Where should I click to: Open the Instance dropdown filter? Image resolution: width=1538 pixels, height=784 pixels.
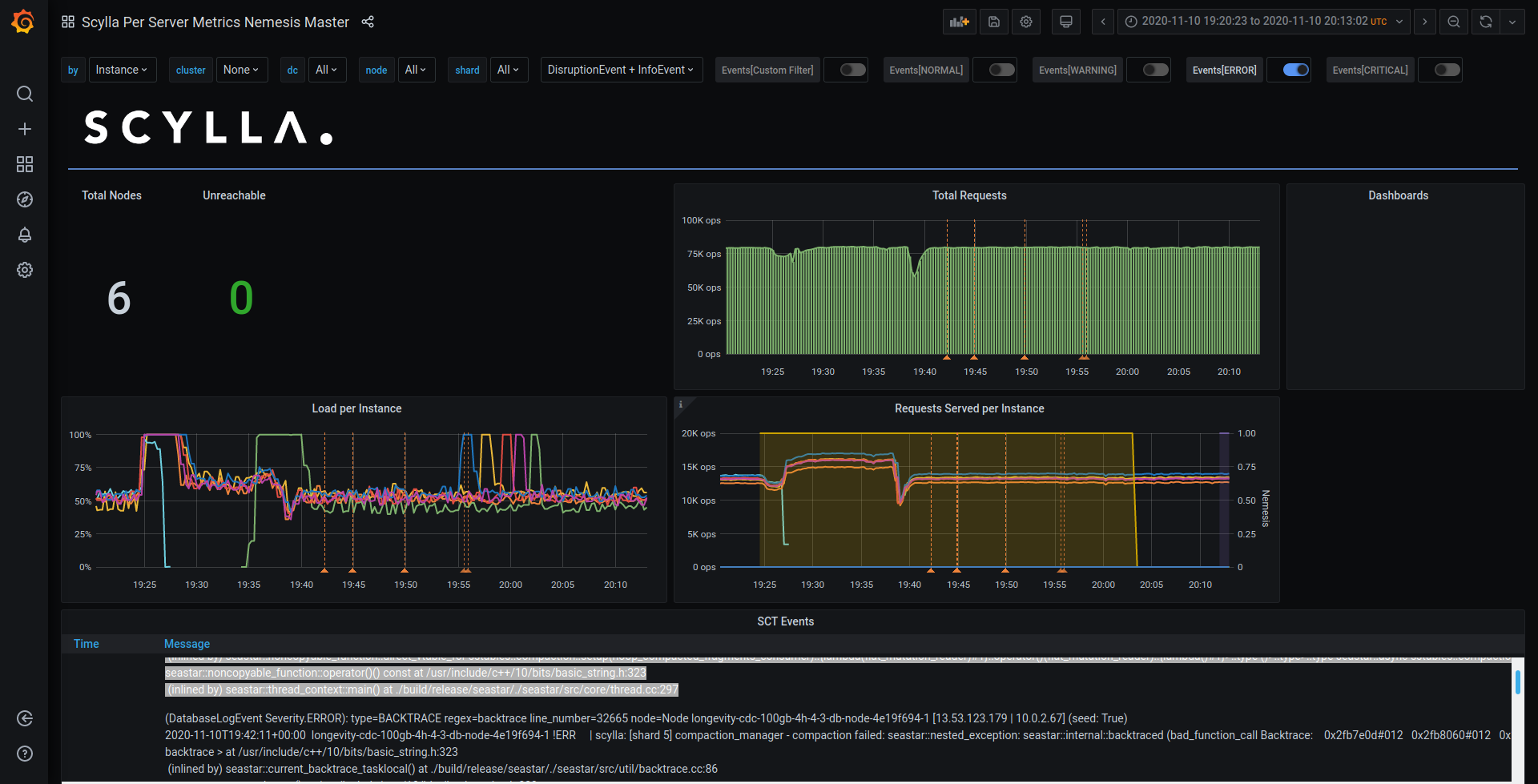click(122, 70)
